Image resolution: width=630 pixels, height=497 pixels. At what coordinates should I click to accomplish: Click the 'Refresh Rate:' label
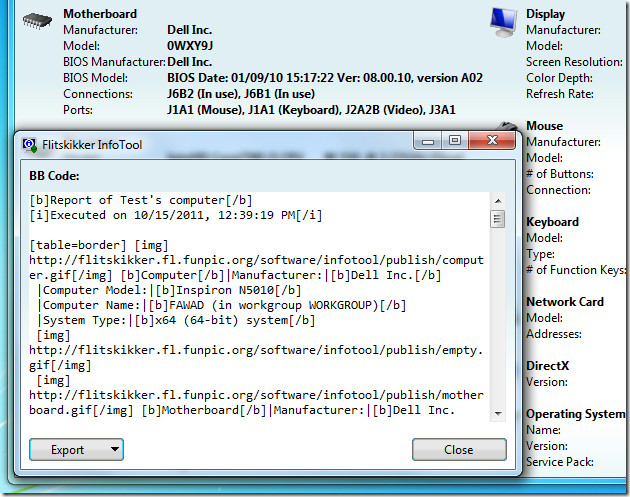pos(560,94)
